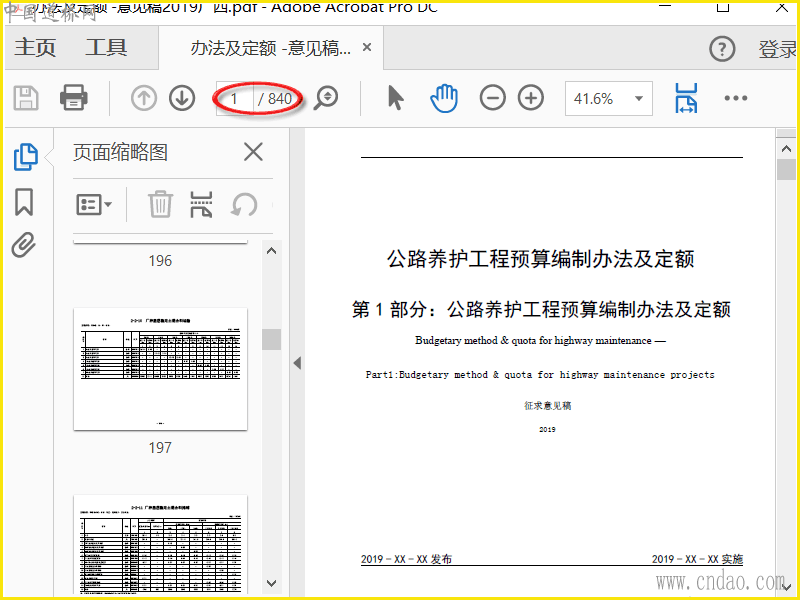Select the page 197 thumbnail
The image size is (800, 600).
[160, 369]
